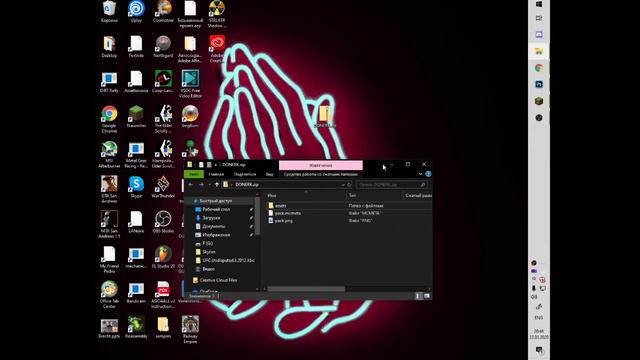Launch Northgard desktop shortcut
The width and height of the screenshot is (640, 360).
[x=163, y=47]
